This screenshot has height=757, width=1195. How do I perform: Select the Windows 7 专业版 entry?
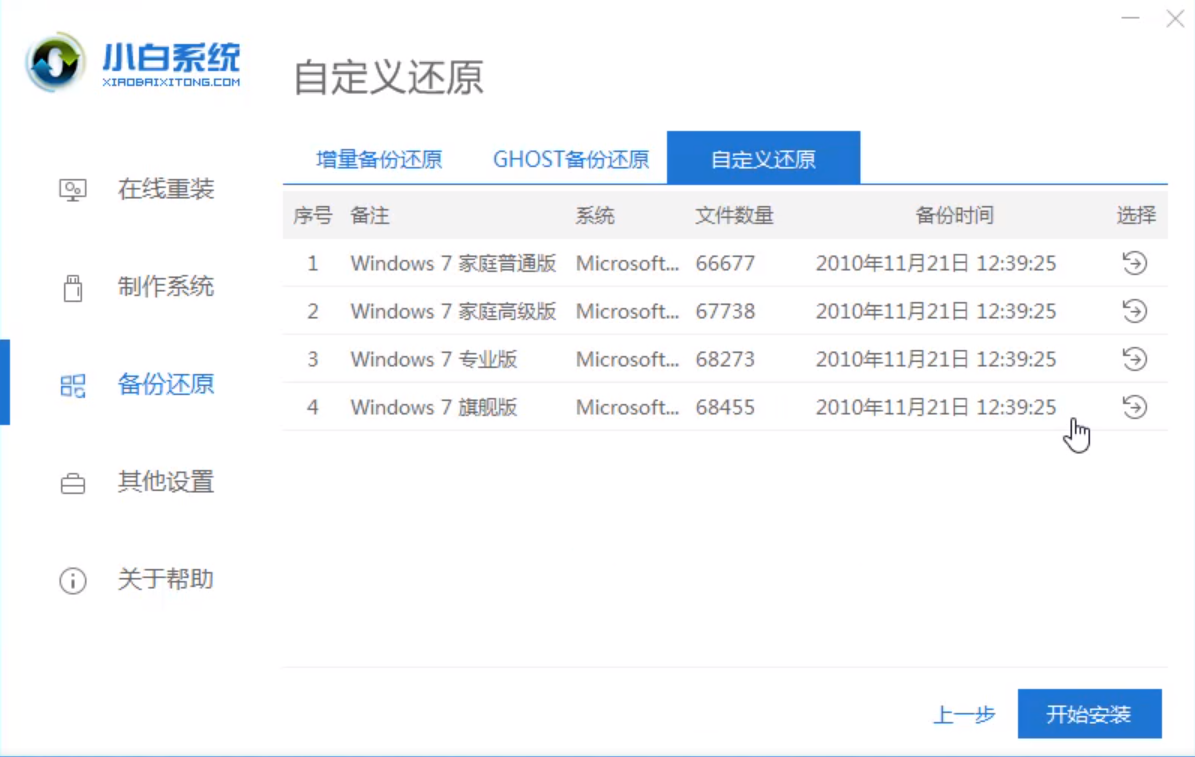(x=434, y=359)
